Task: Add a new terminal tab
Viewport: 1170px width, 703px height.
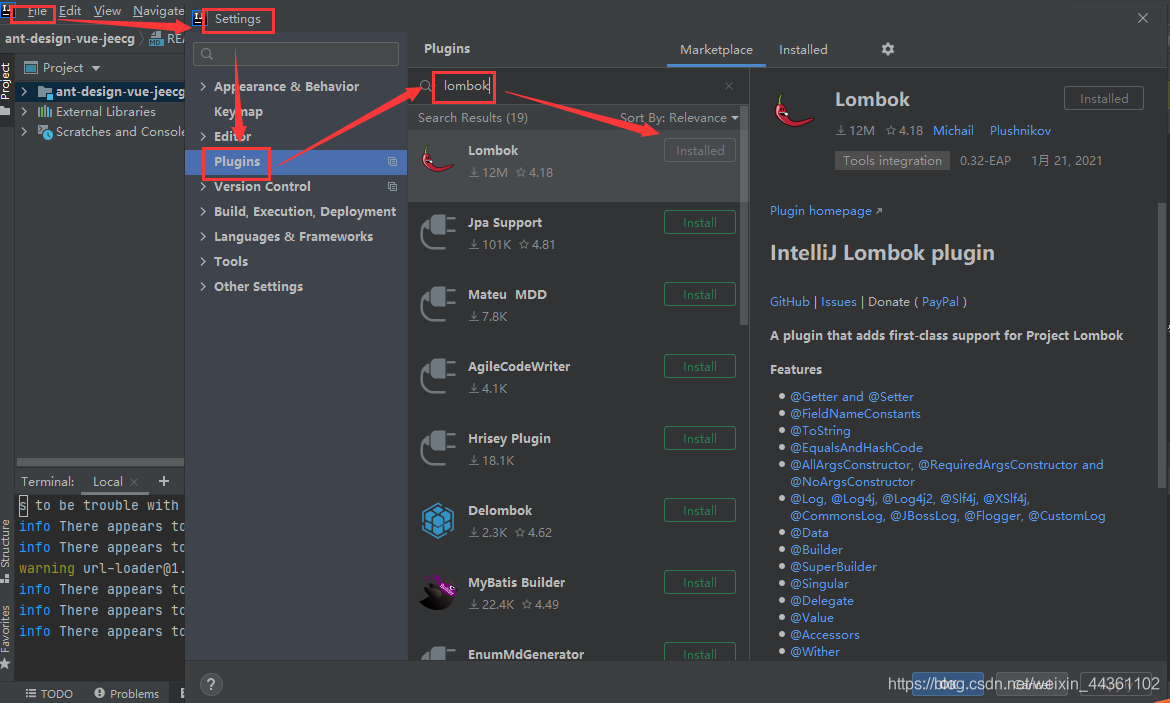Action: pyautogui.click(x=164, y=481)
